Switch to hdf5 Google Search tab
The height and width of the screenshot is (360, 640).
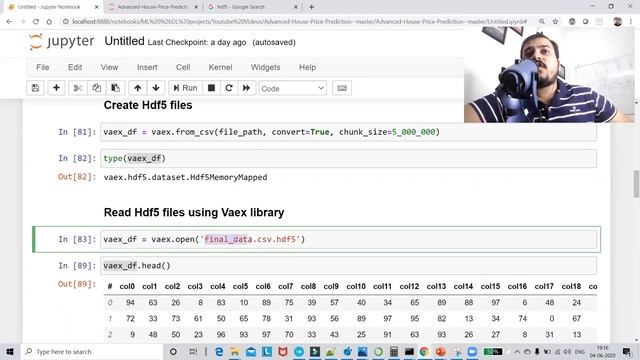[x=253, y=7]
